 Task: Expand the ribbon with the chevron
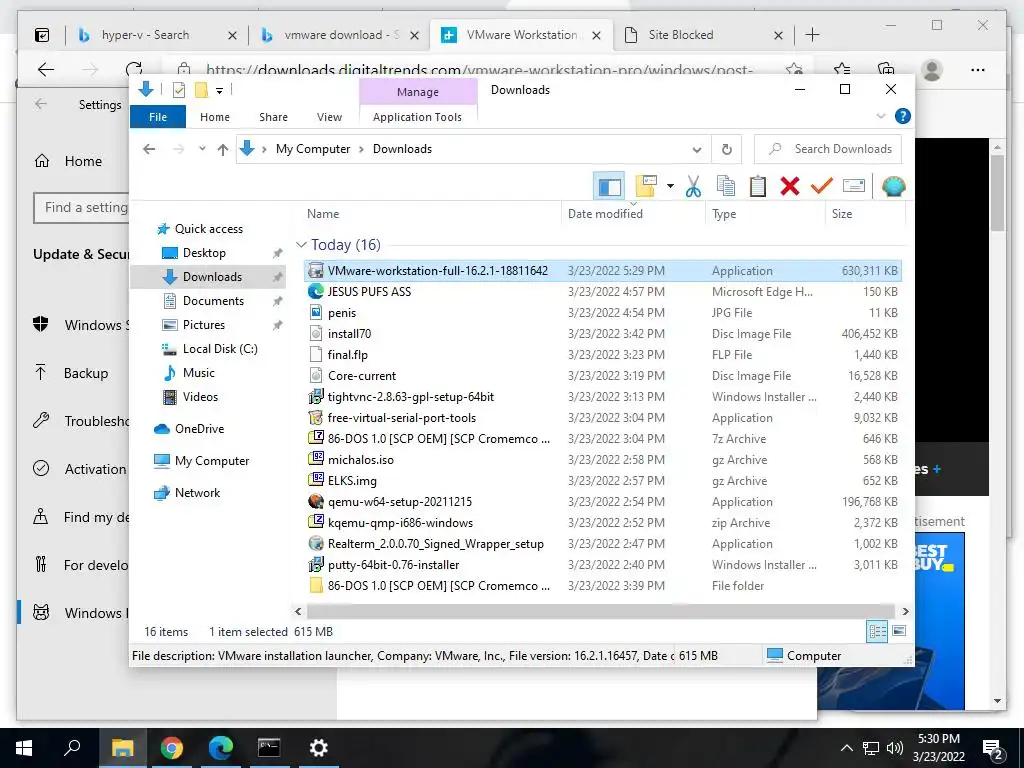(881, 116)
